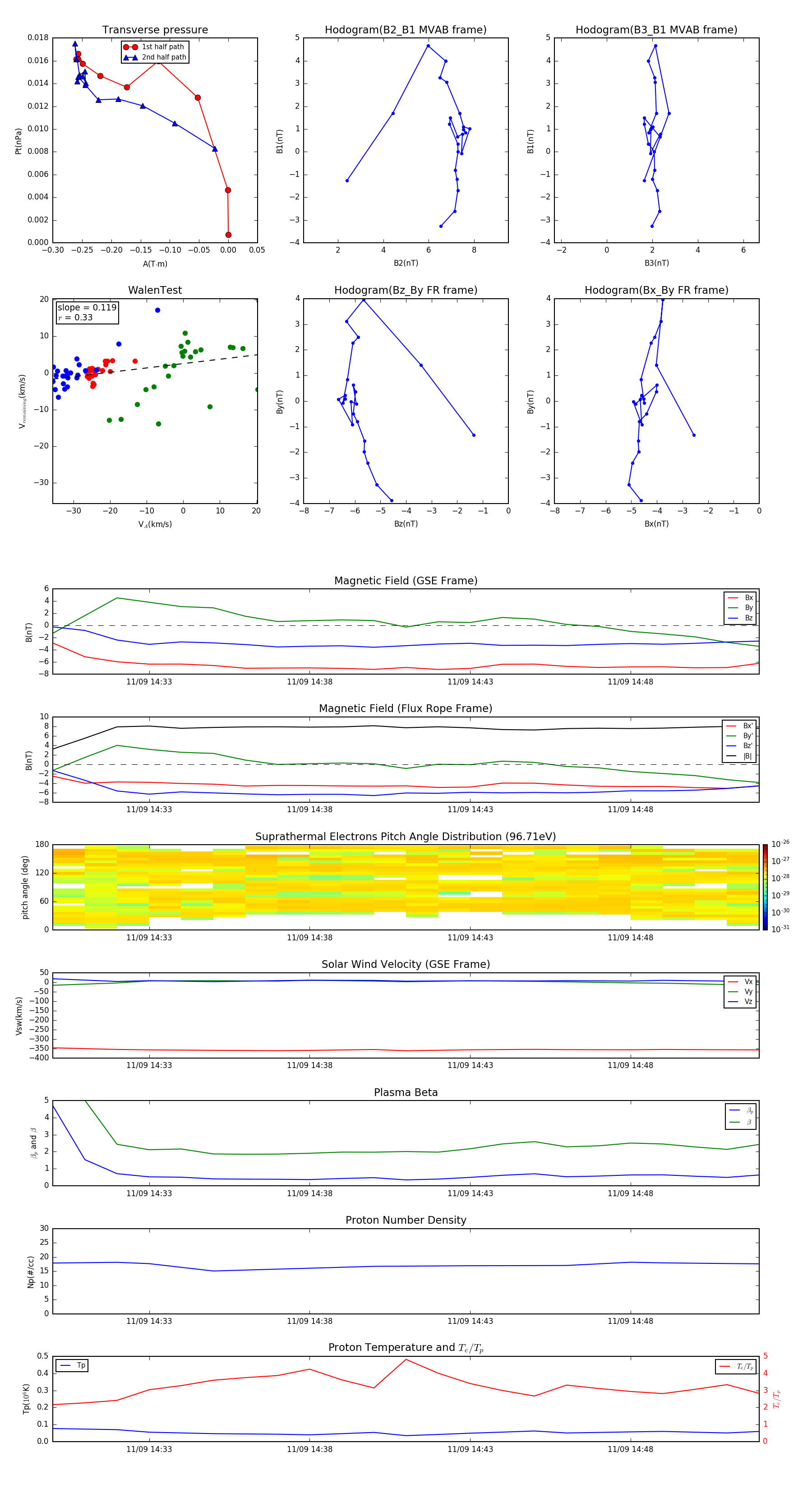Screen dimensions: 812x1489
Task: Click the 'Tp(10^6K)' axis label
Action: (x=26, y=1399)
